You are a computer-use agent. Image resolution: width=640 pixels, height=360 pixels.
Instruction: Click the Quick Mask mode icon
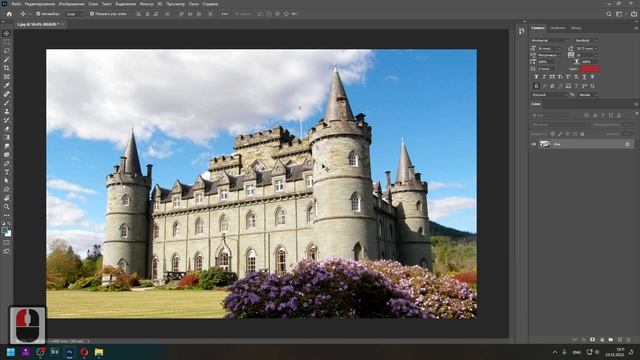tap(7, 243)
